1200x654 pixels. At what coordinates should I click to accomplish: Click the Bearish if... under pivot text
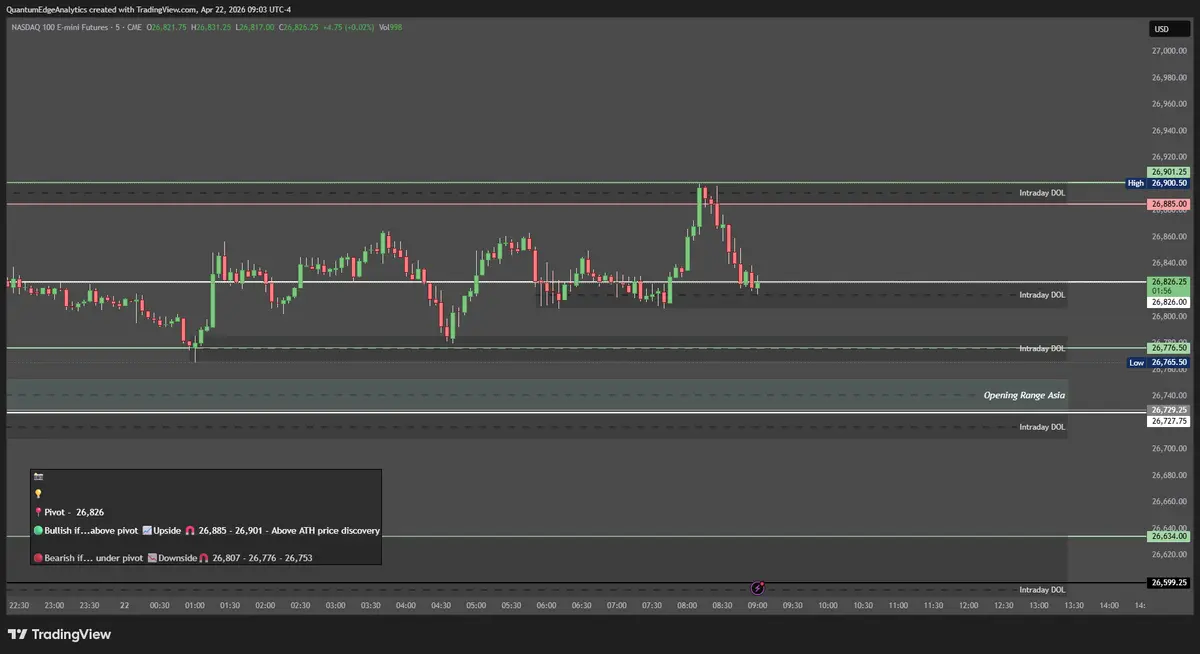pos(94,558)
